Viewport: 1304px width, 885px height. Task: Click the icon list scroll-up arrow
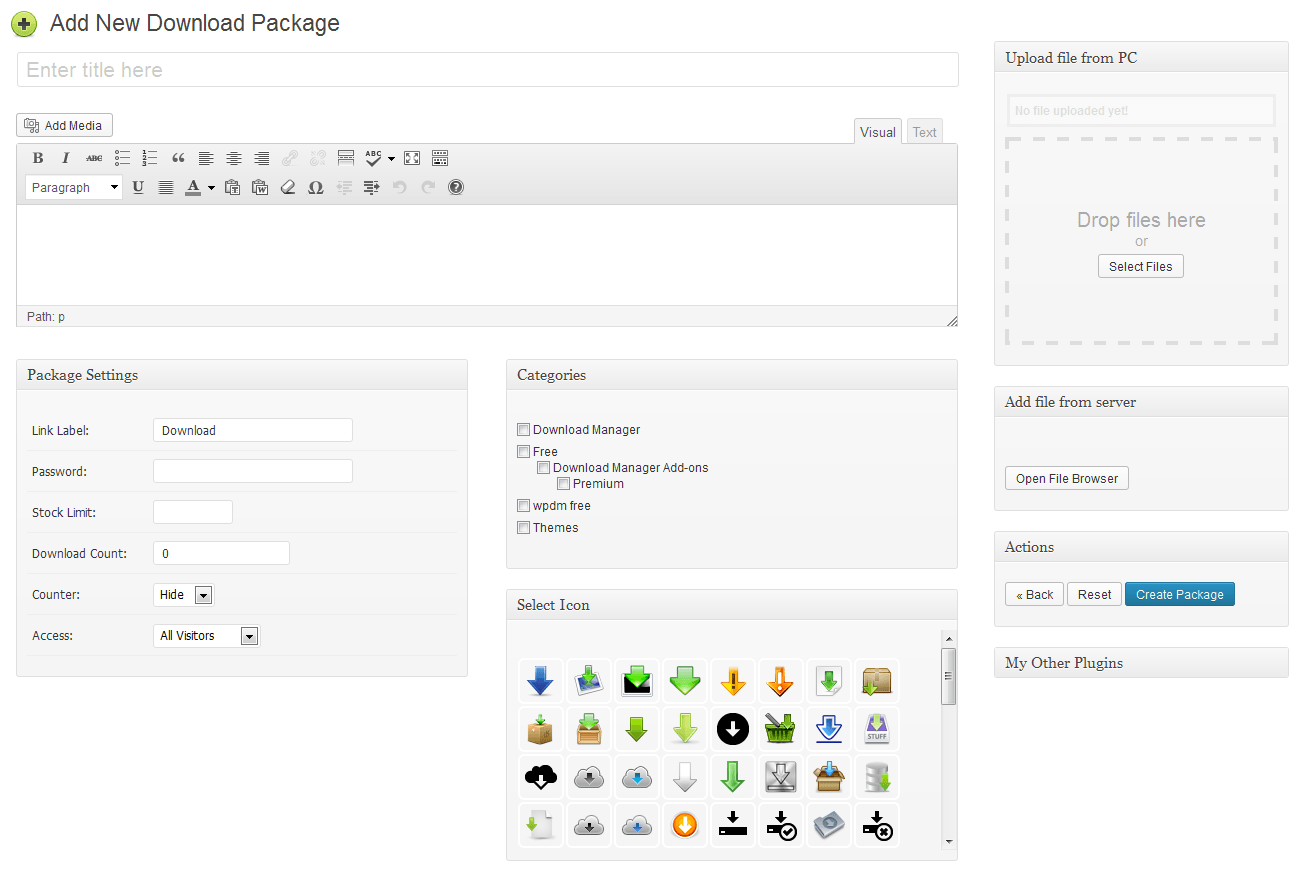pos(949,639)
